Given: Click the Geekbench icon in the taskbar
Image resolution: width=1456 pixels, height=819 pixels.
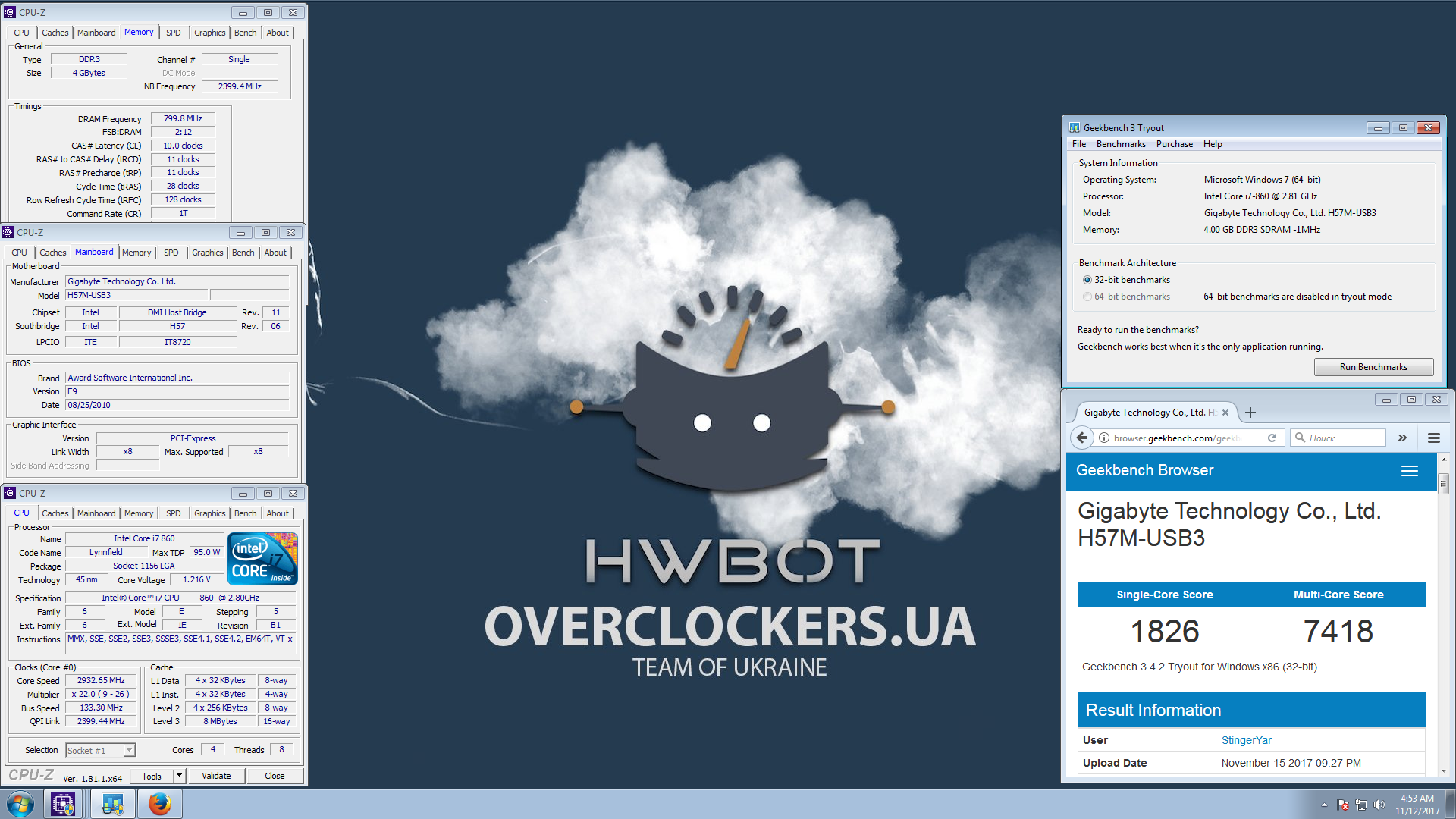Looking at the screenshot, I should 112,804.
